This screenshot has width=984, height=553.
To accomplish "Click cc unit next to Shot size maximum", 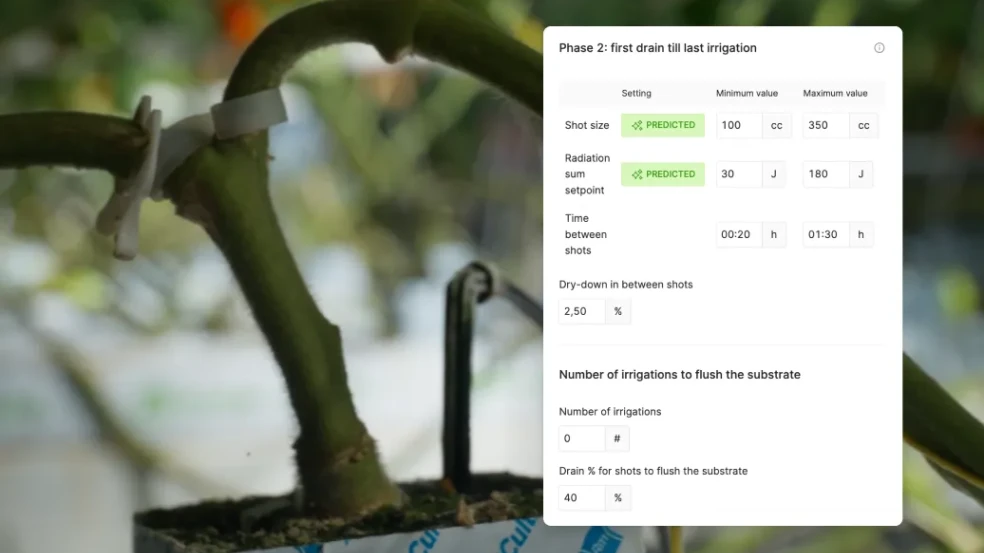I will coord(864,125).
